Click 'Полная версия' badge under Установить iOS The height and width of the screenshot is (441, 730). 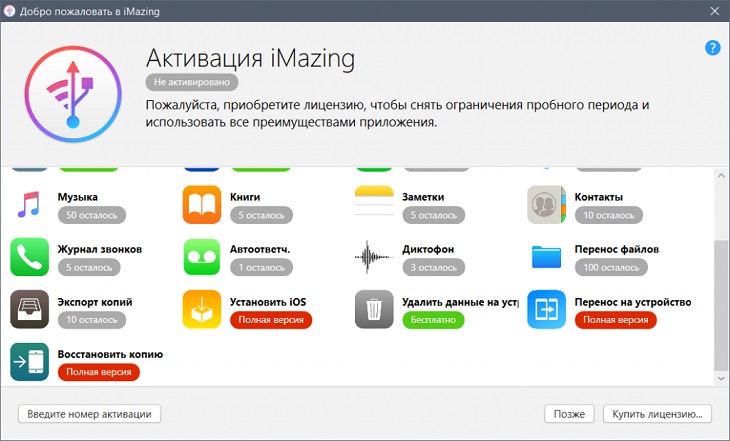tap(271, 320)
